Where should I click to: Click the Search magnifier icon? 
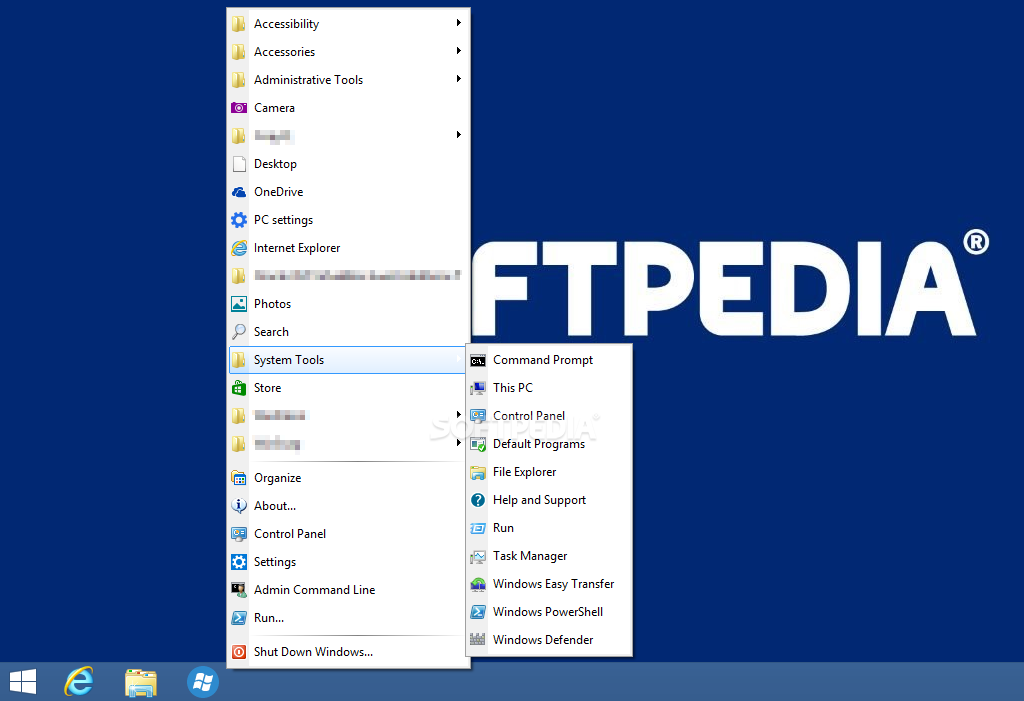[x=239, y=332]
